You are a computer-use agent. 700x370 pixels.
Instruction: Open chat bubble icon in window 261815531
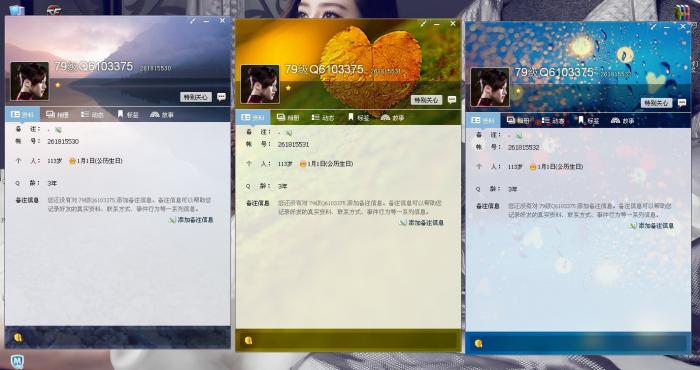pos(452,100)
